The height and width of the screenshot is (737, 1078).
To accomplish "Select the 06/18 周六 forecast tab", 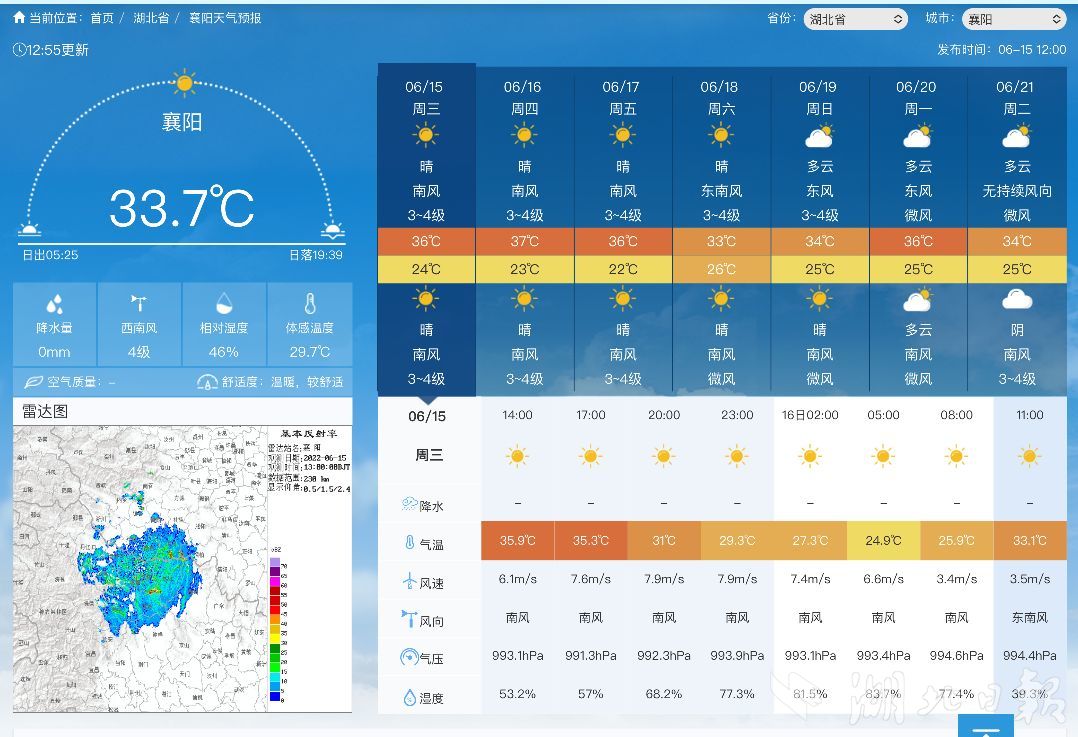I will click(721, 230).
